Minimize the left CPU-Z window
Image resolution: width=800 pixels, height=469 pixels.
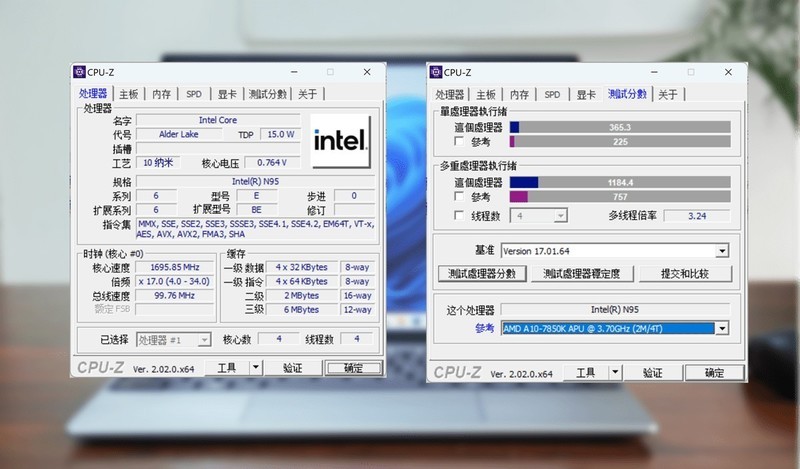pos(294,72)
